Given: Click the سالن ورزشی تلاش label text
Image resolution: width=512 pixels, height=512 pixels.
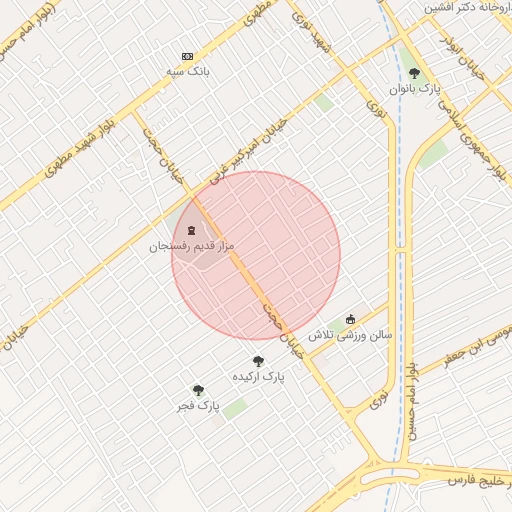Looking at the screenshot, I should (x=350, y=336).
